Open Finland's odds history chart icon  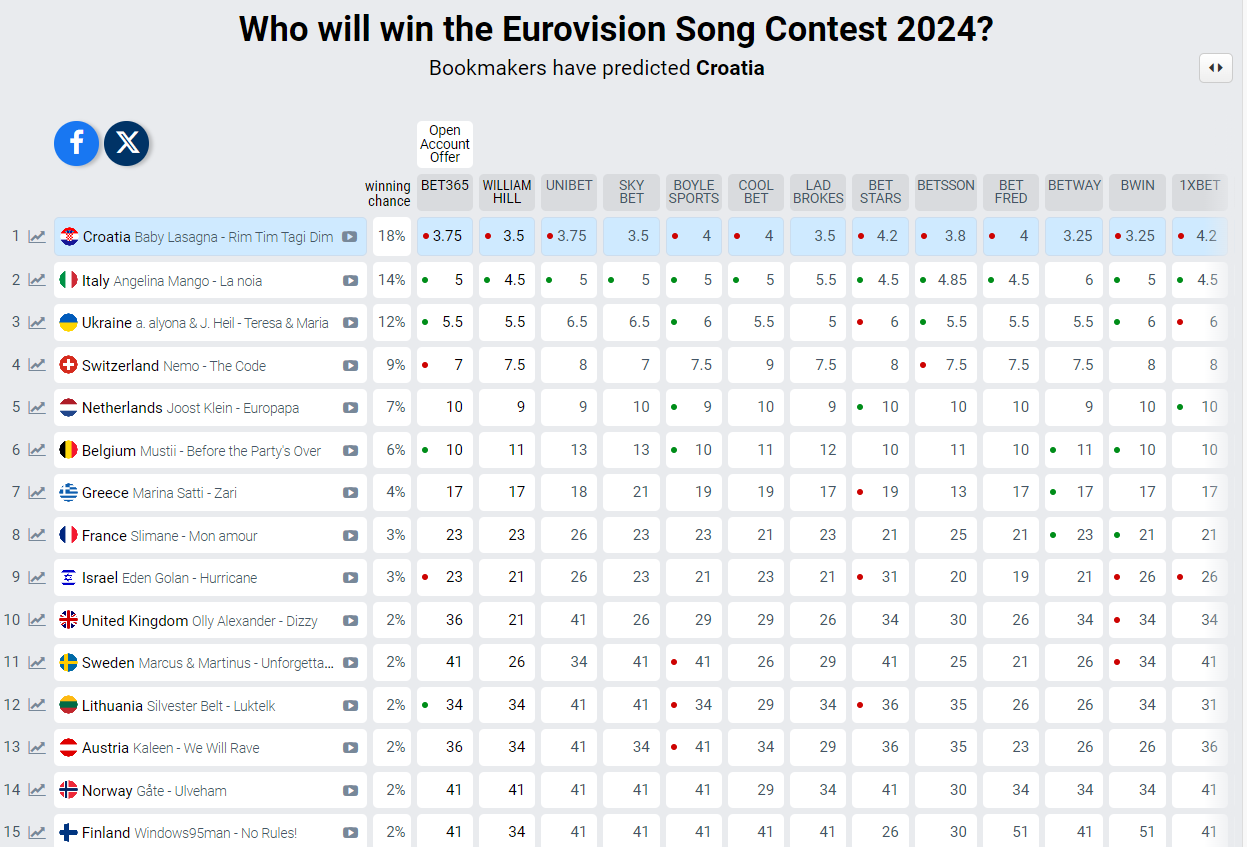(x=37, y=832)
